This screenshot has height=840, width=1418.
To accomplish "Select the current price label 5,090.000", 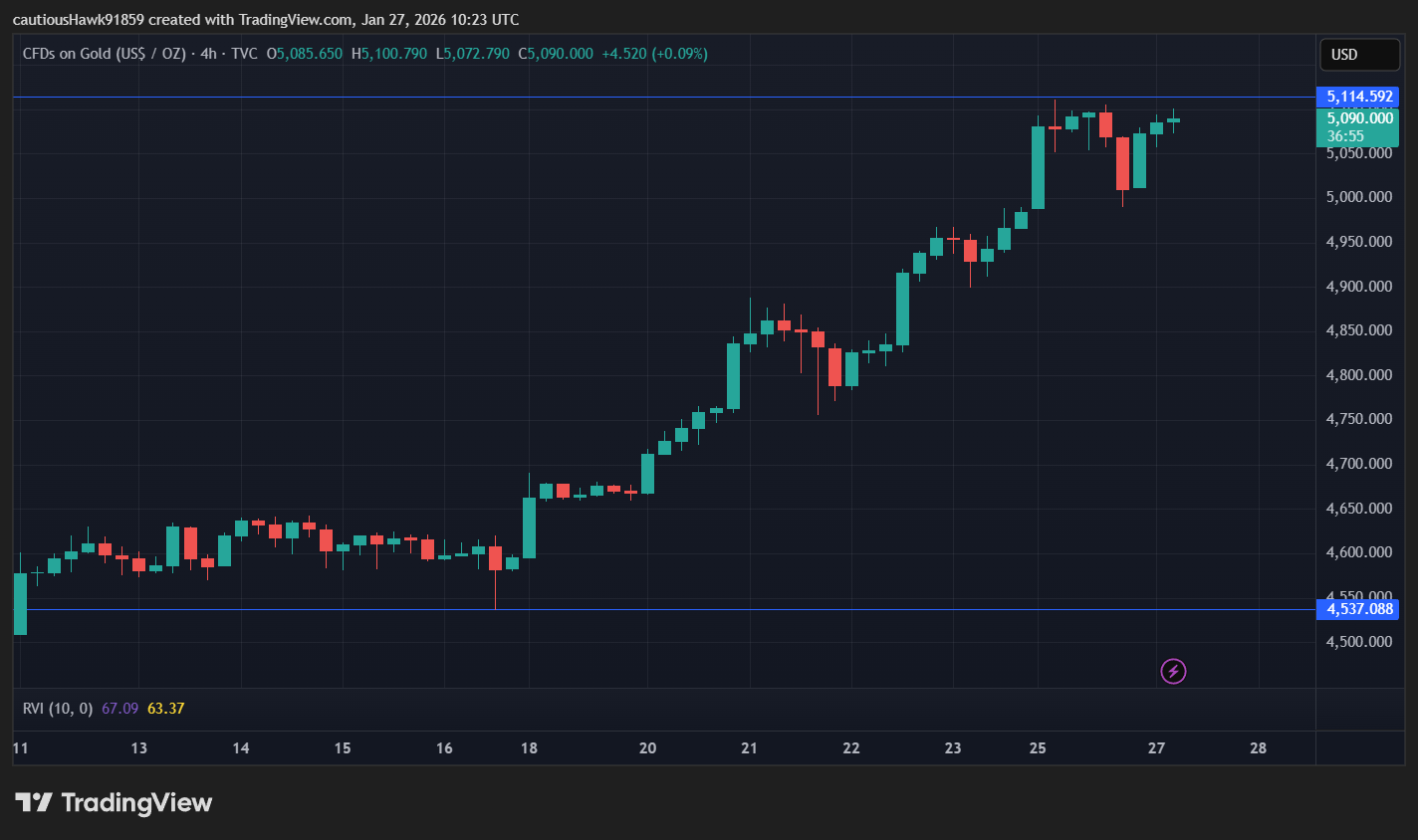I will coord(1358,118).
